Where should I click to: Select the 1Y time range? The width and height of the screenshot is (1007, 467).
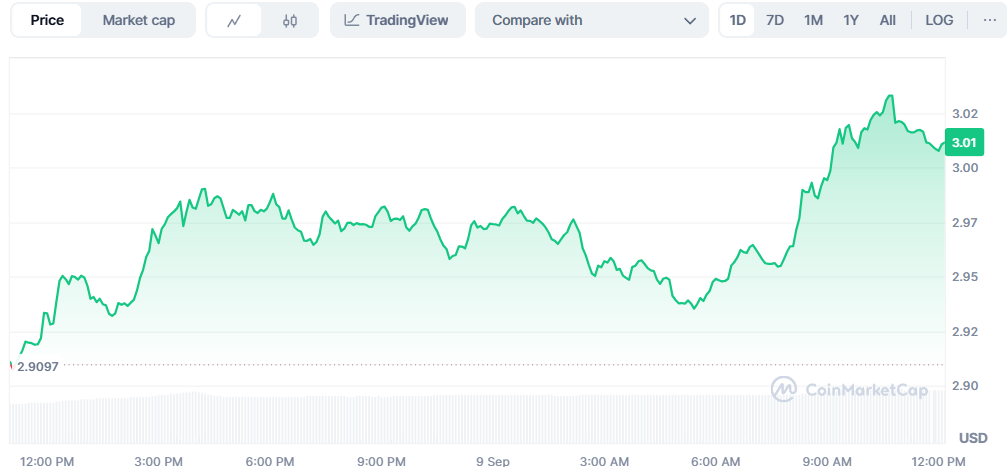pos(851,20)
